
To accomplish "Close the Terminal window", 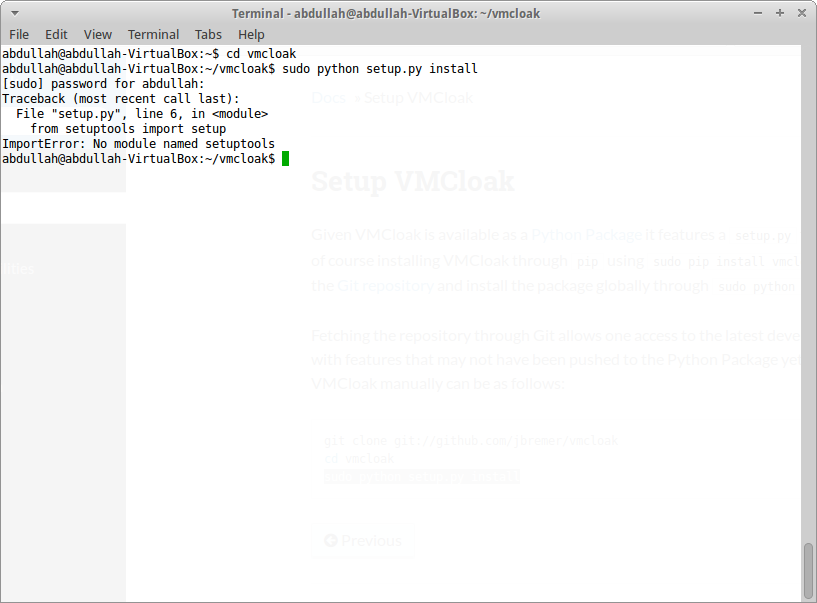I will [802, 13].
